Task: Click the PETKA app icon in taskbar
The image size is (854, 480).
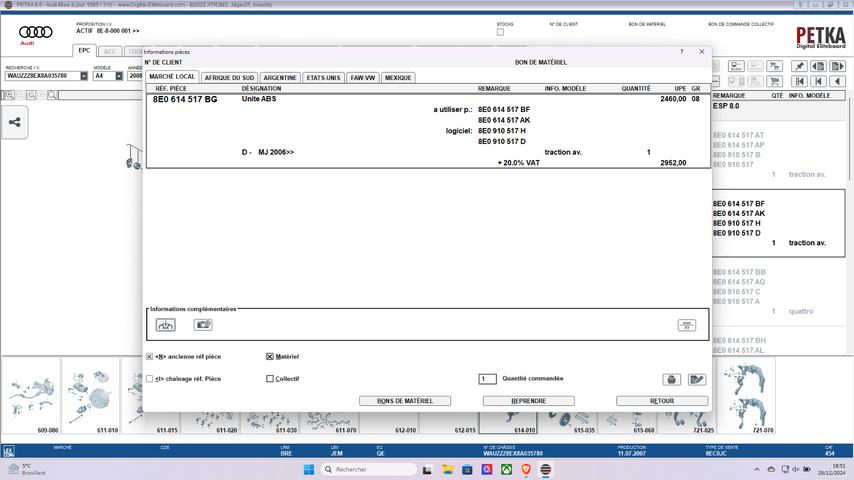Action: 546,469
